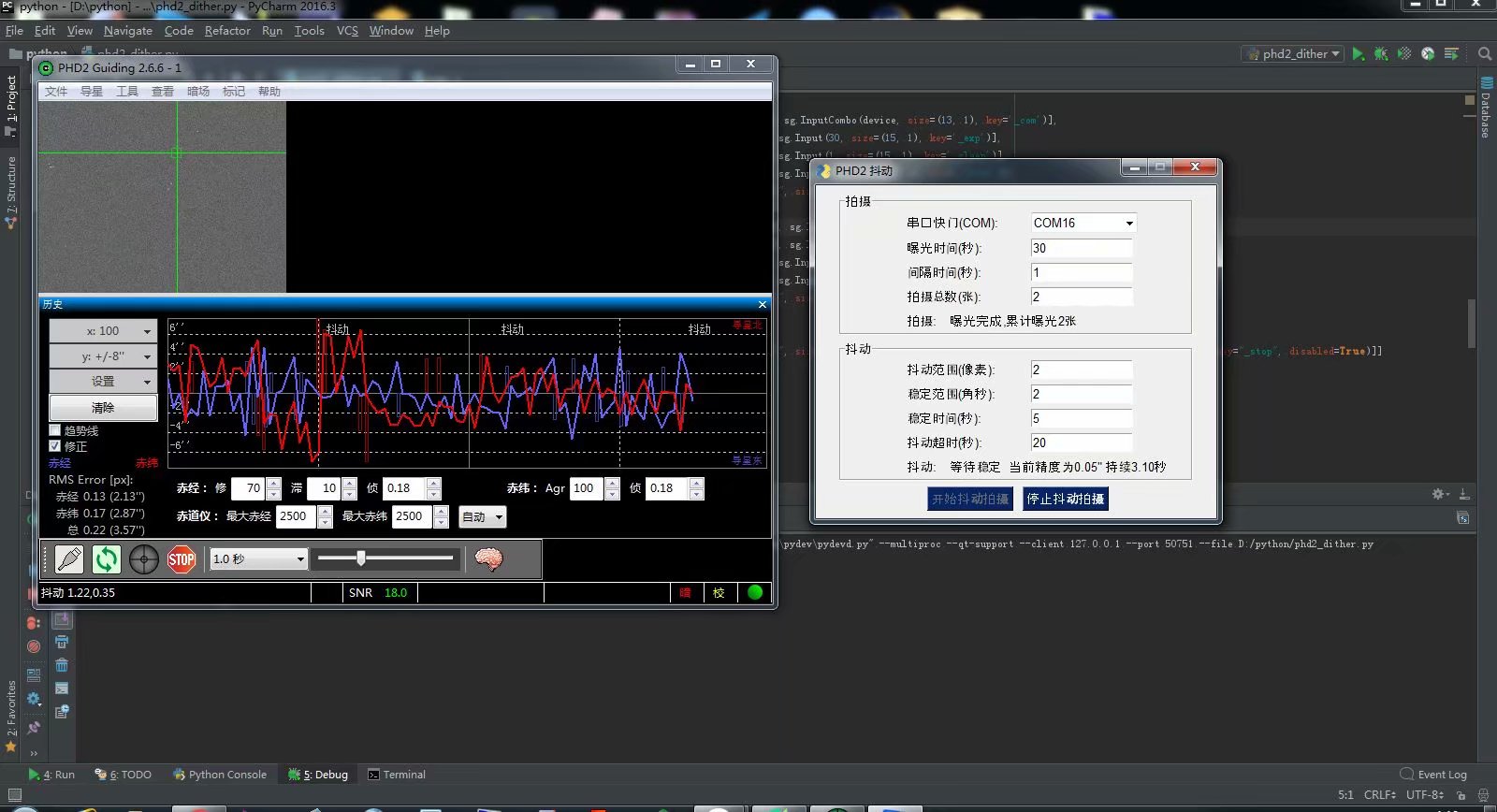Open the 文件 menu in PHD2
Screen dimensions: 1497x812
click(56, 92)
